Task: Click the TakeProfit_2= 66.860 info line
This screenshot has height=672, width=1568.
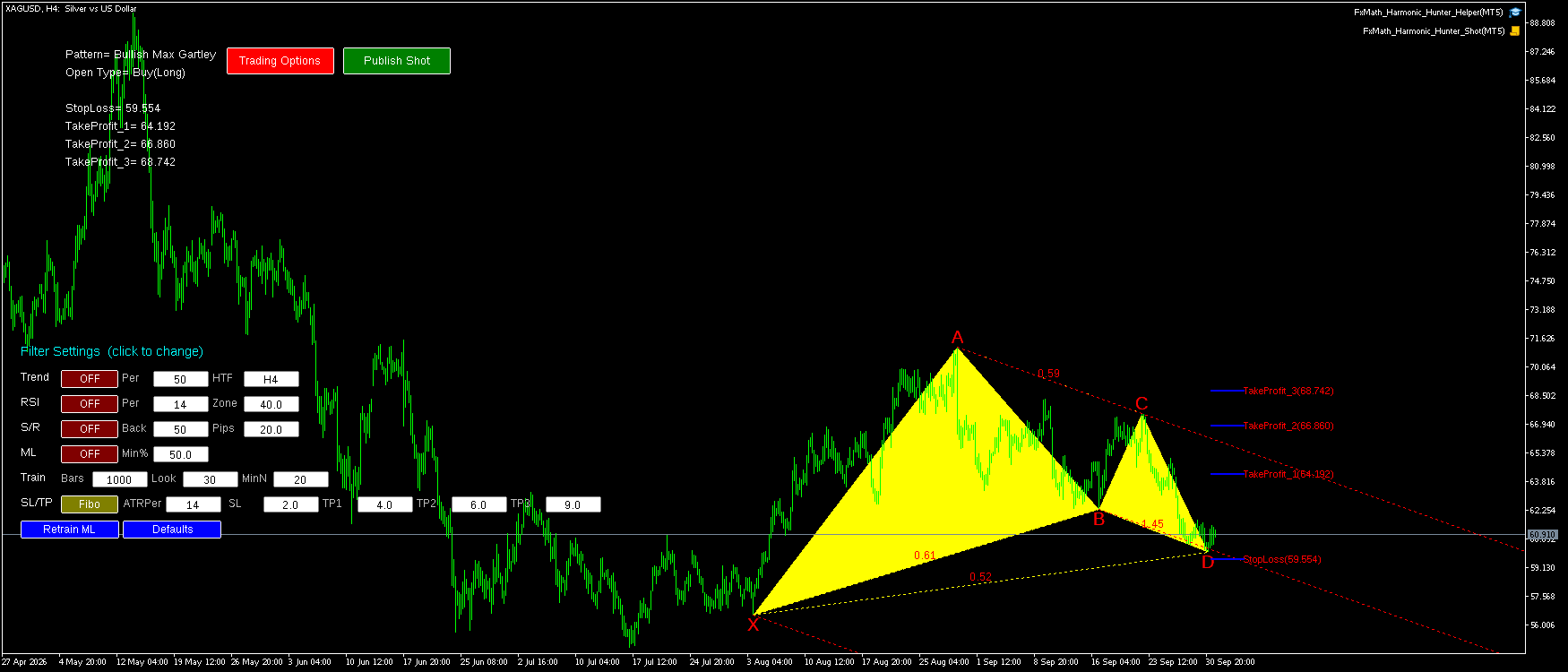Action: coord(120,144)
